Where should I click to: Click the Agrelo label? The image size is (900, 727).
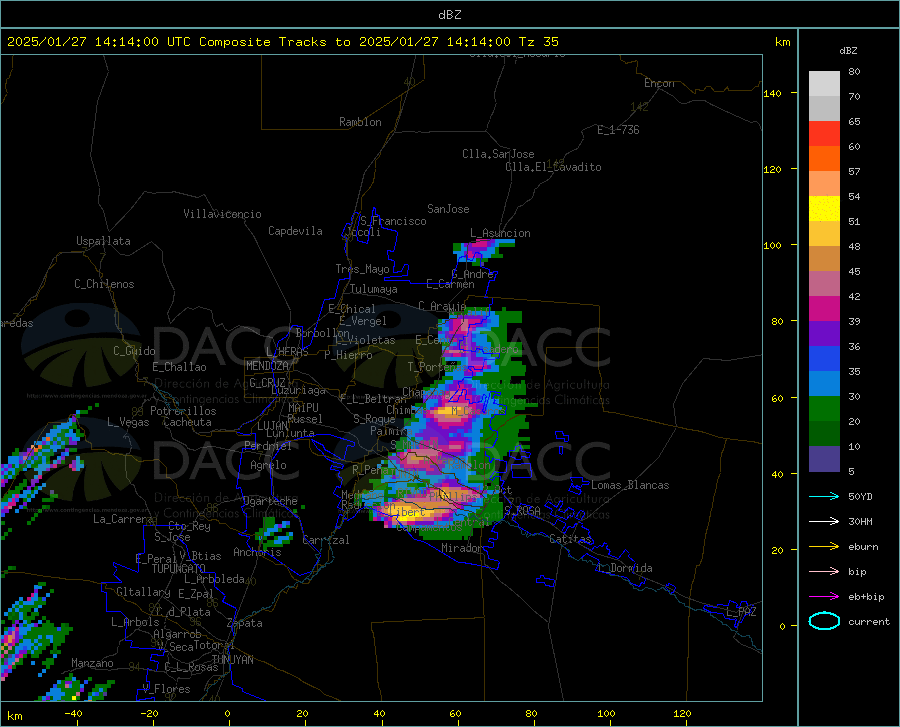pos(268,465)
